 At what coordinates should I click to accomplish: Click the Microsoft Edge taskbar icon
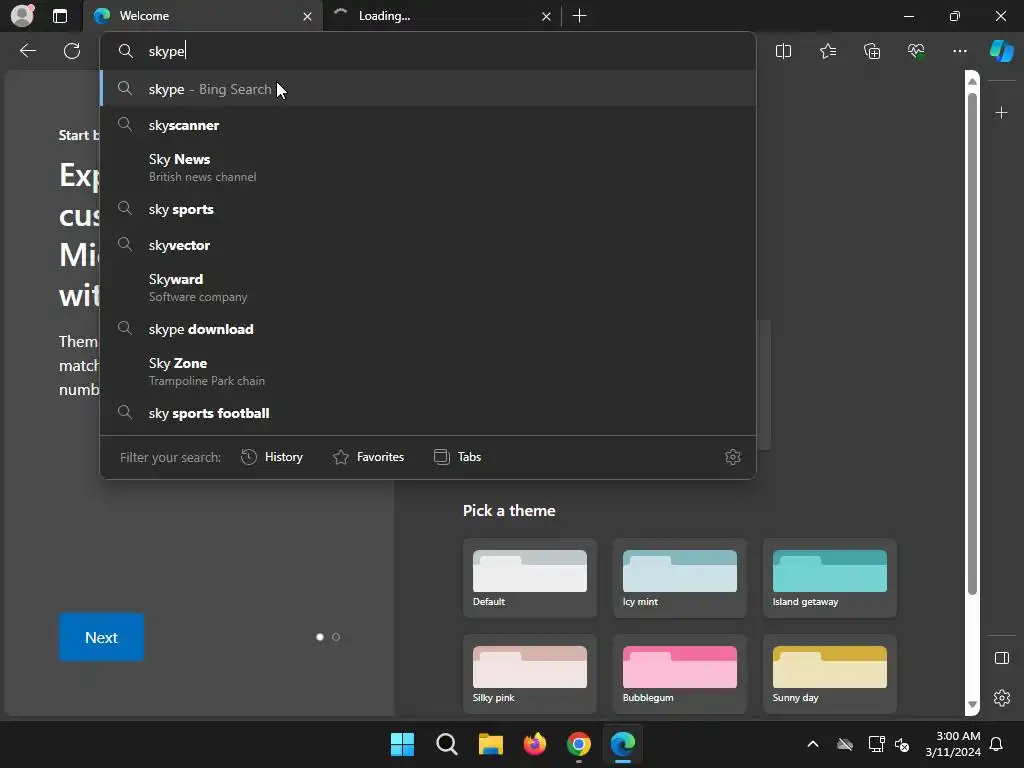(623, 744)
